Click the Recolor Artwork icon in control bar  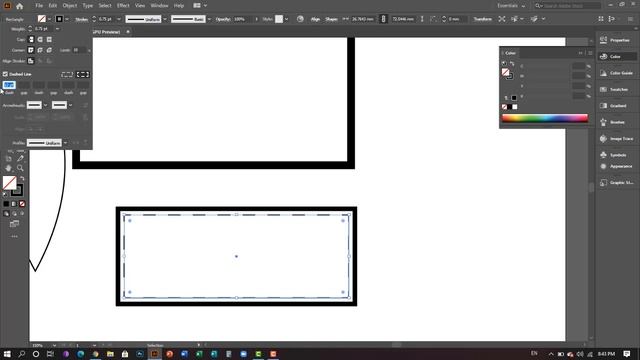[300, 19]
